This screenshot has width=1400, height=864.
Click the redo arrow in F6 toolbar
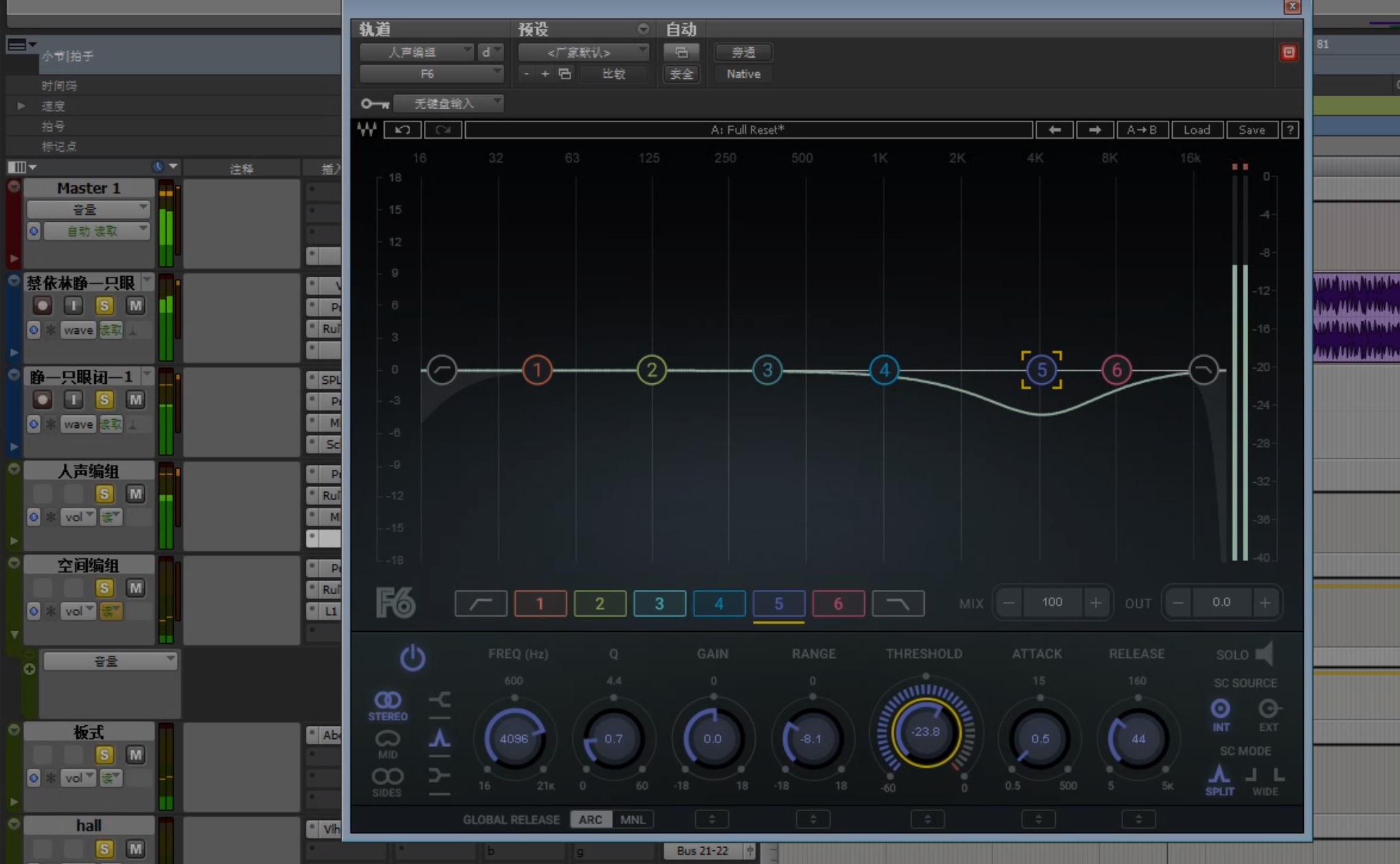click(x=442, y=130)
